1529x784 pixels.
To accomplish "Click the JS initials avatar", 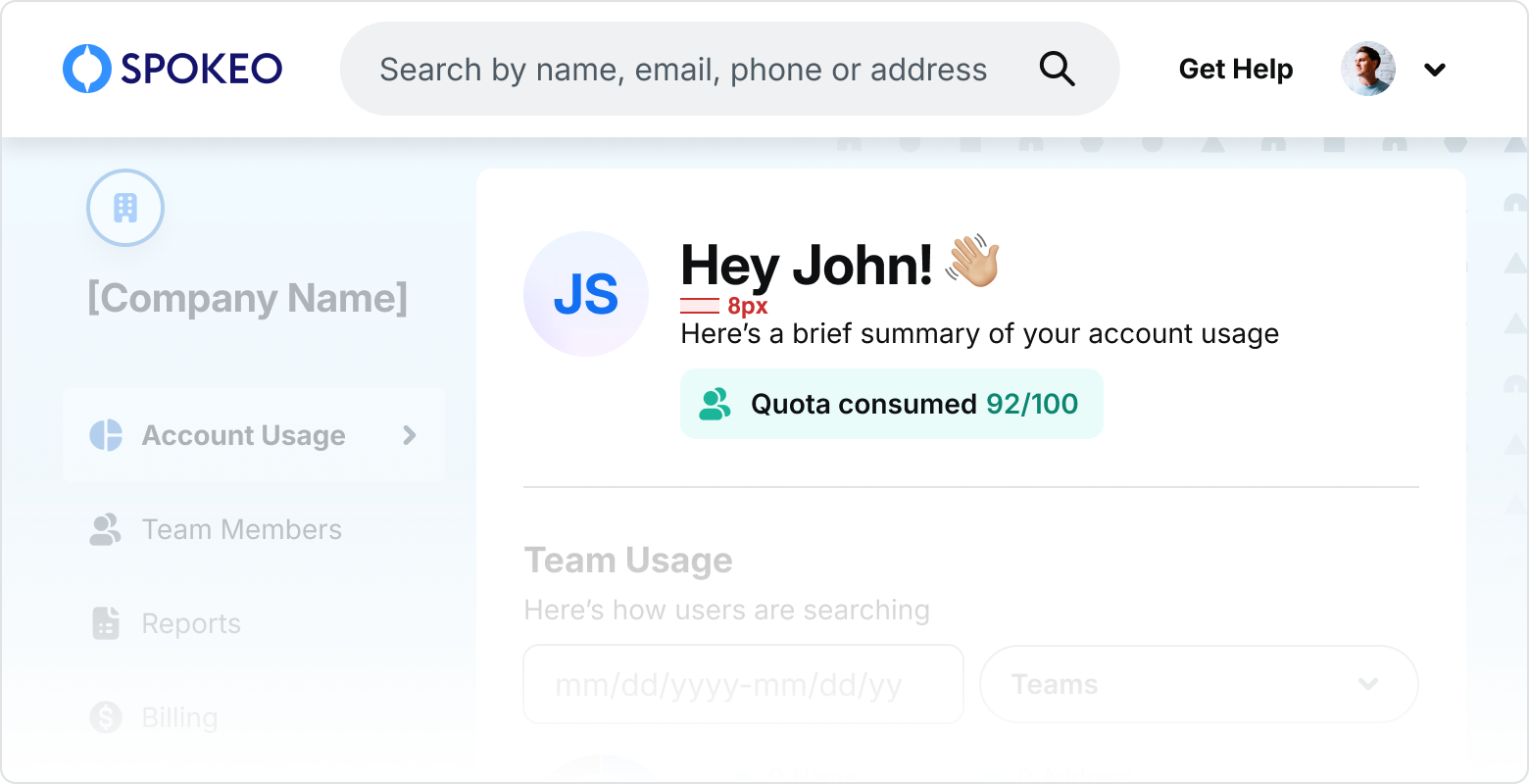I will (586, 294).
